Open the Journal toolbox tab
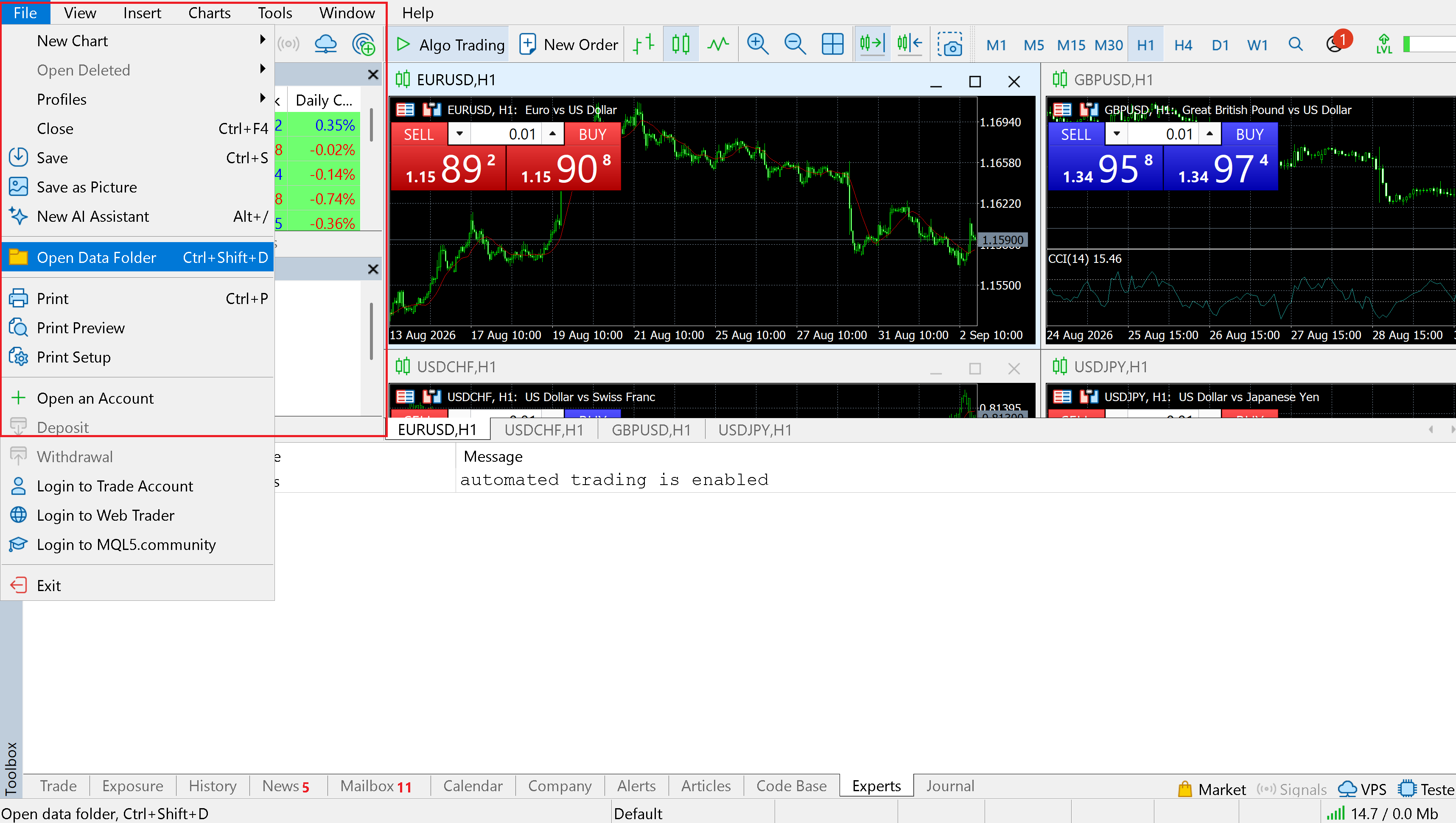 (x=950, y=786)
